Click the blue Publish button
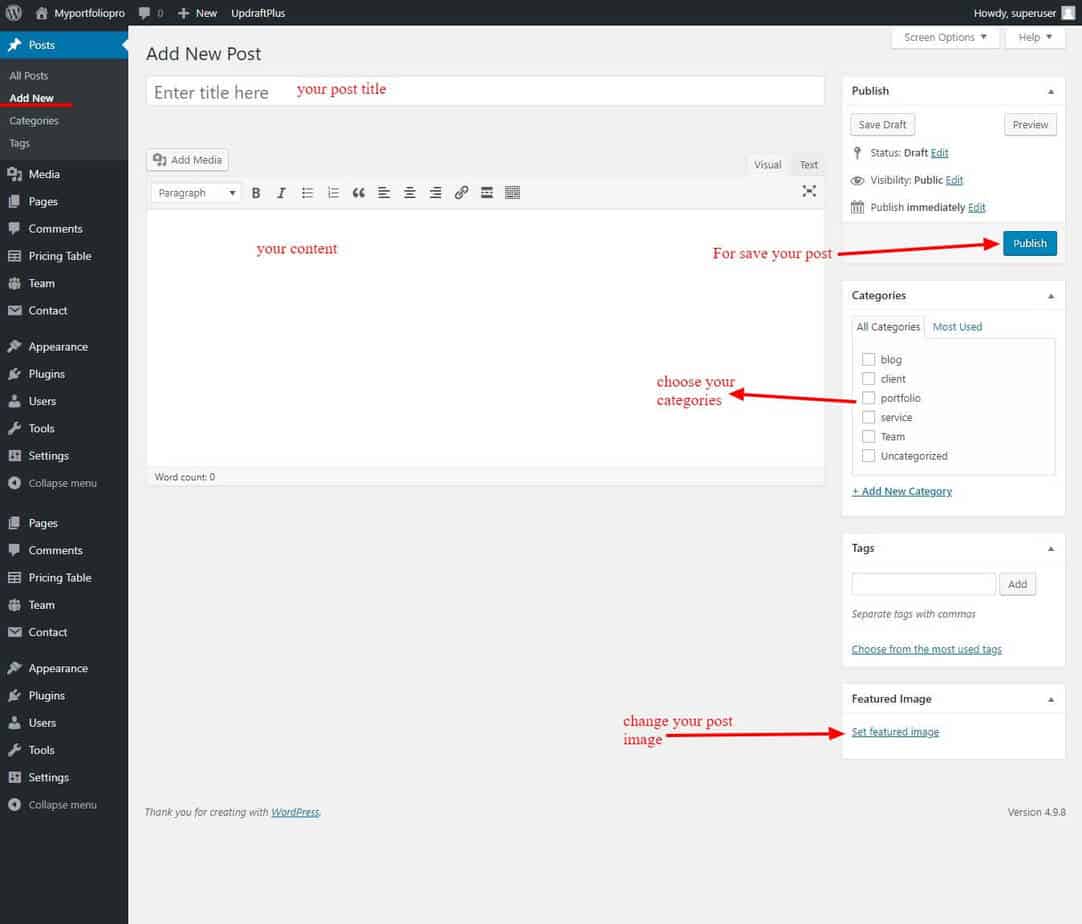The image size is (1082, 924). pyautogui.click(x=1030, y=244)
